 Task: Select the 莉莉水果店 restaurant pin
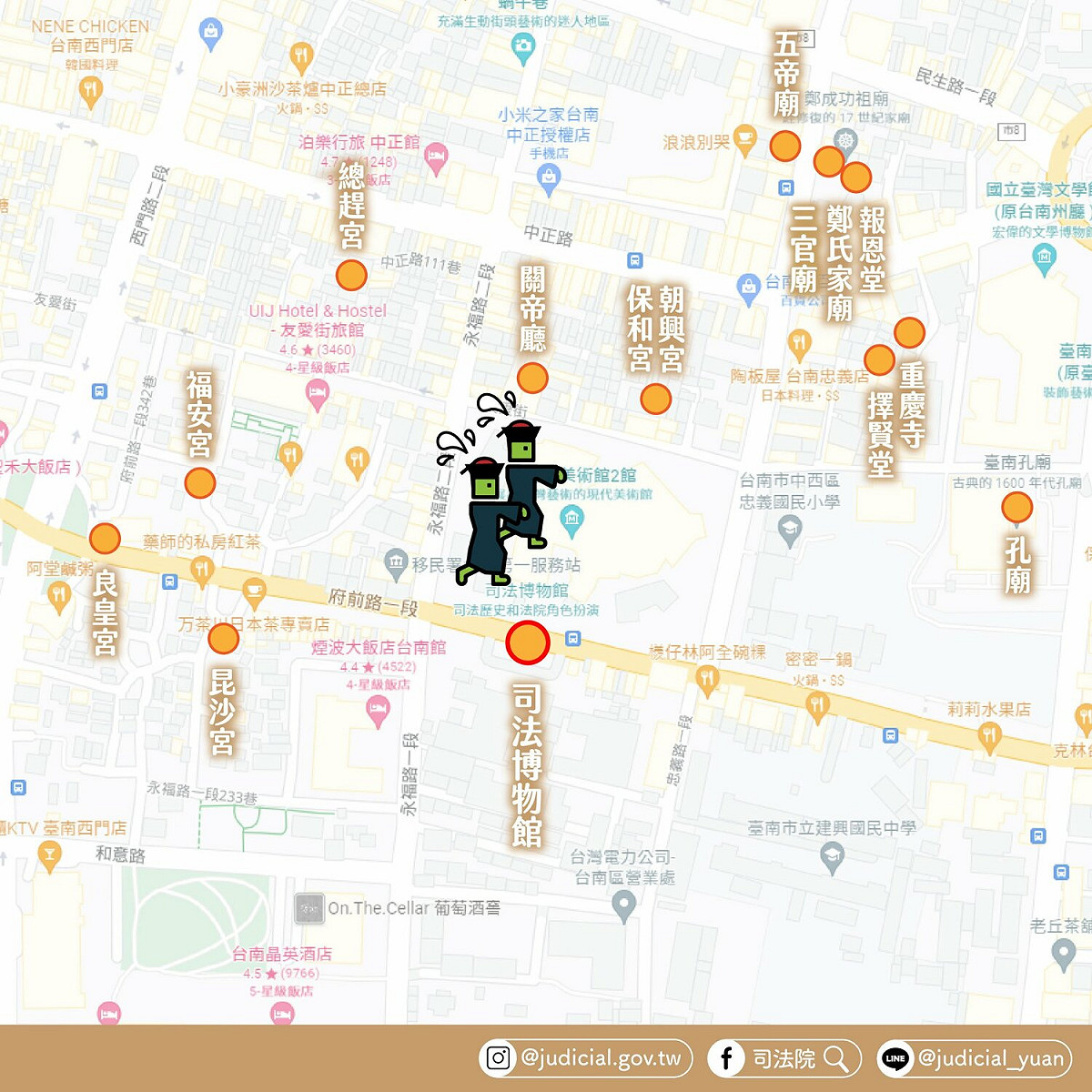(x=989, y=737)
